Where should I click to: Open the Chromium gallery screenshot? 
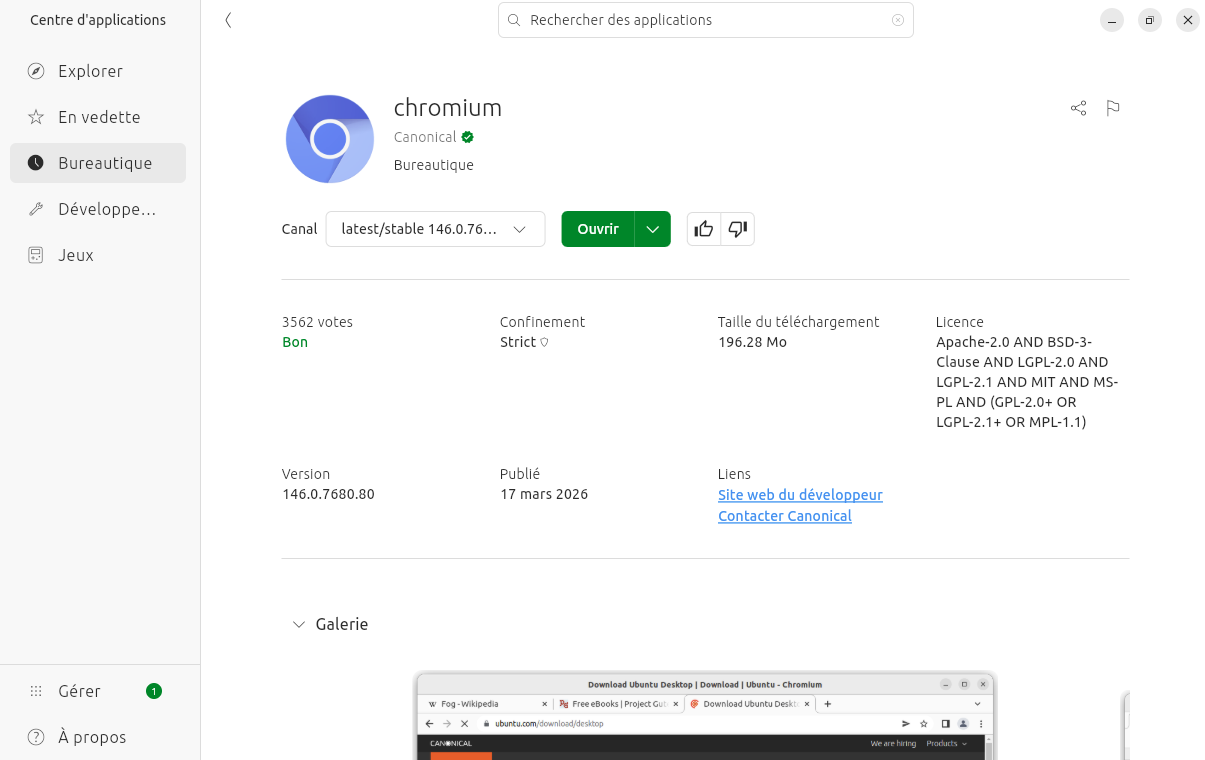[705, 716]
